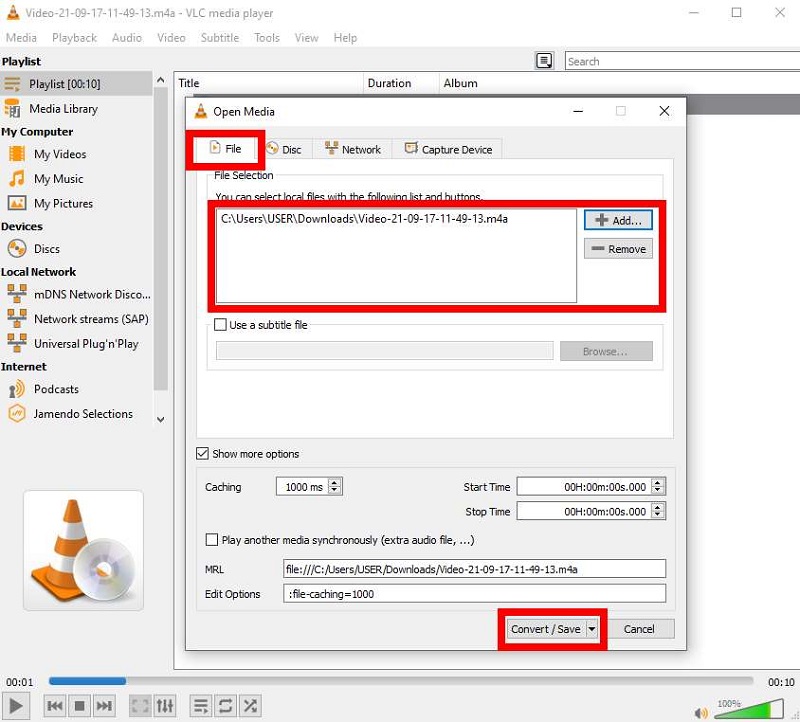Increase Start Time with up arrow
The width and height of the screenshot is (800, 722).
(x=658, y=482)
